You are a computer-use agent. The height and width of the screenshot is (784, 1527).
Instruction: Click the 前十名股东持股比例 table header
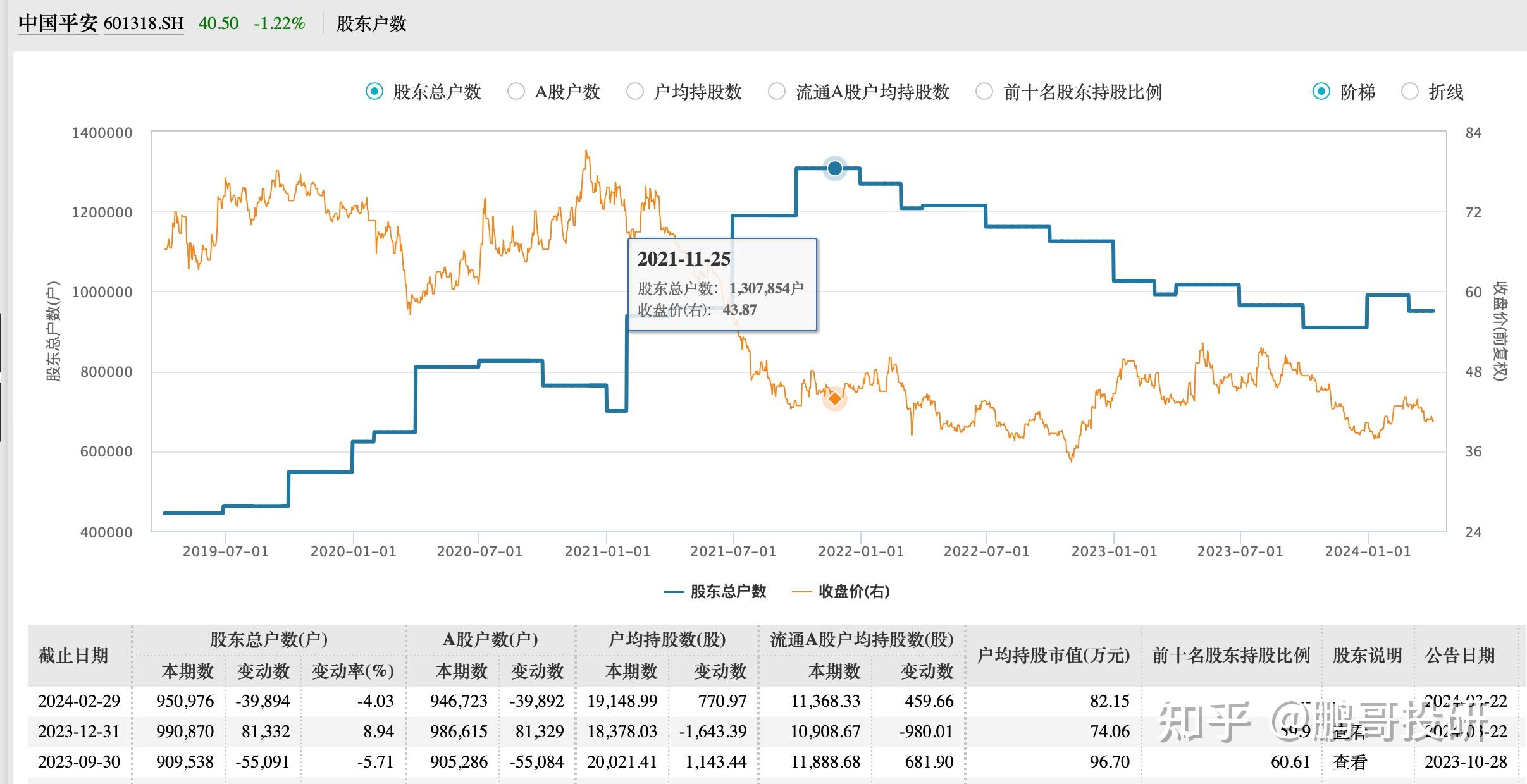pos(1231,656)
